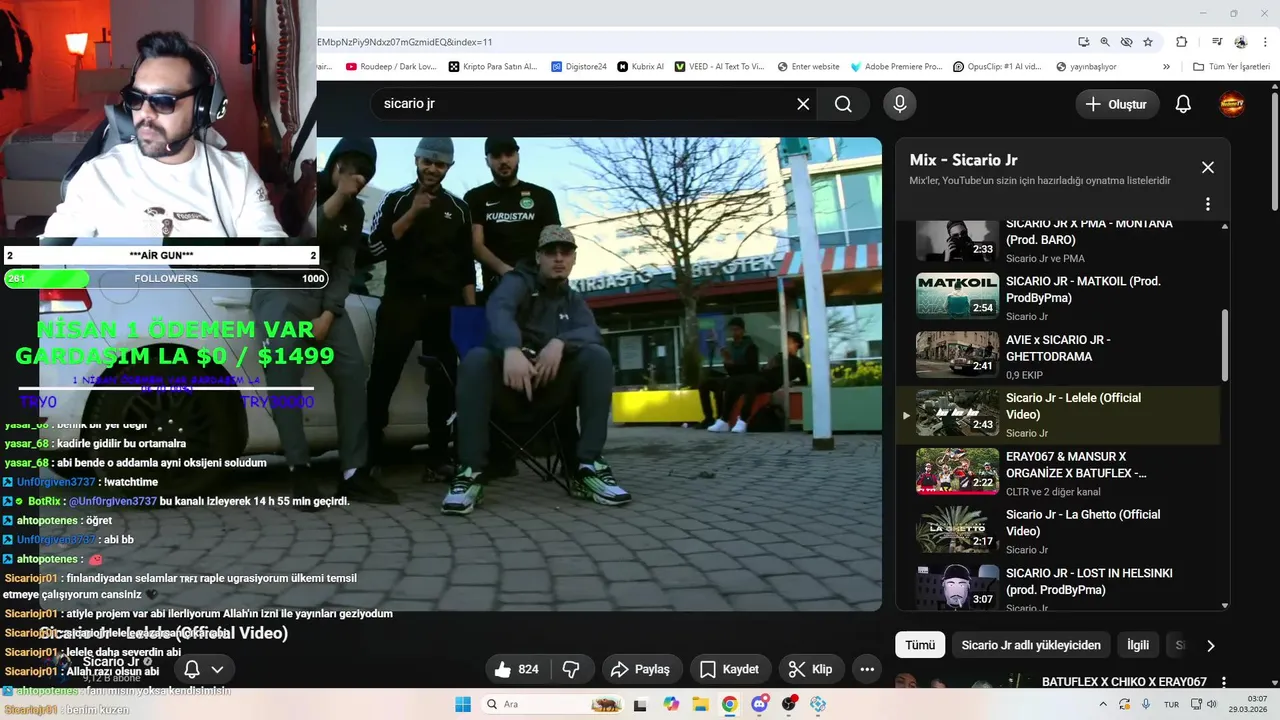Select the Sicario Jr adlı yükleyiciden chip
The image size is (1280, 720).
[x=1031, y=645]
